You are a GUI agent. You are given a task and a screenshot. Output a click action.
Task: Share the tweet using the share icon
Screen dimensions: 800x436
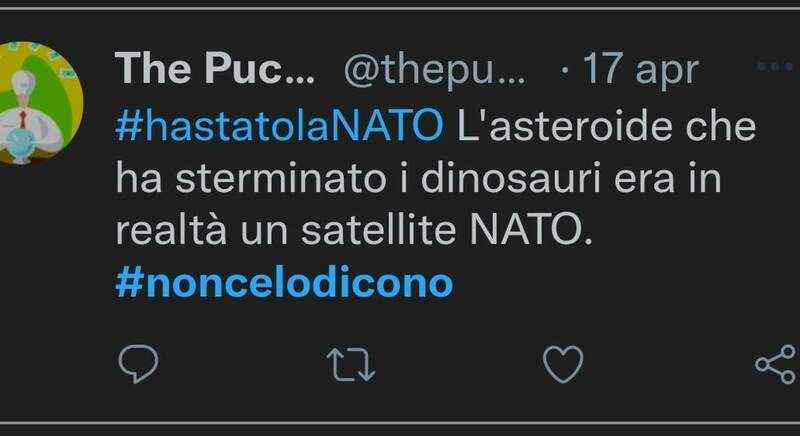point(775,365)
